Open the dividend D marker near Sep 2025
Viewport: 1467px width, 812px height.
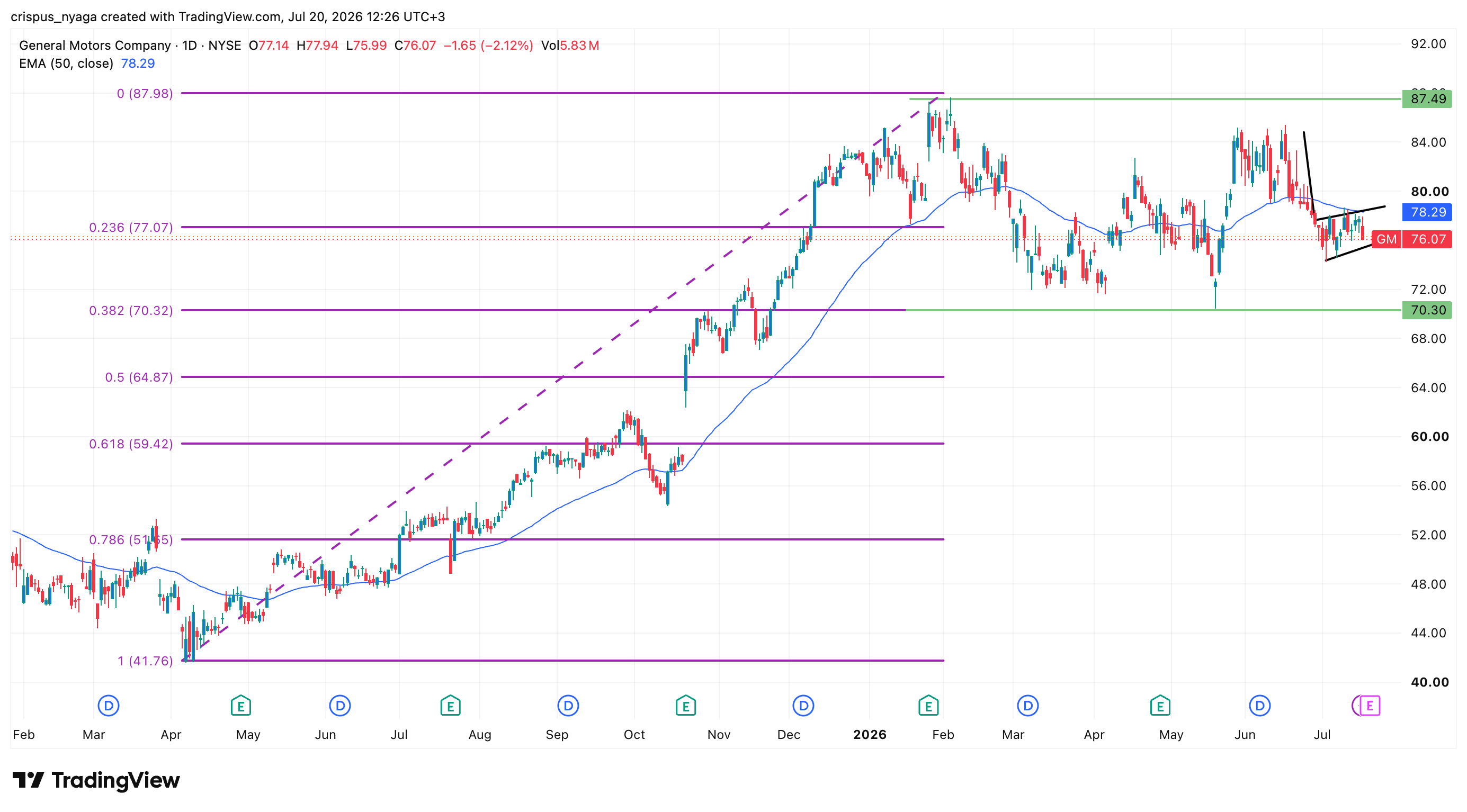[x=568, y=706]
